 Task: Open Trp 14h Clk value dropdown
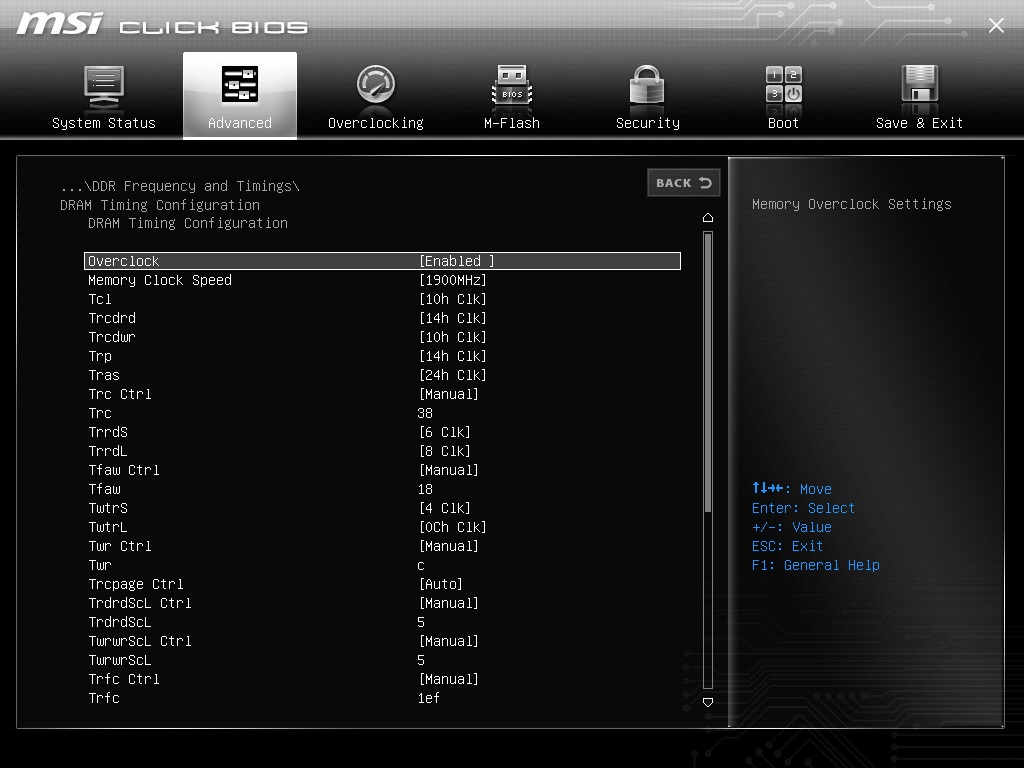click(453, 356)
